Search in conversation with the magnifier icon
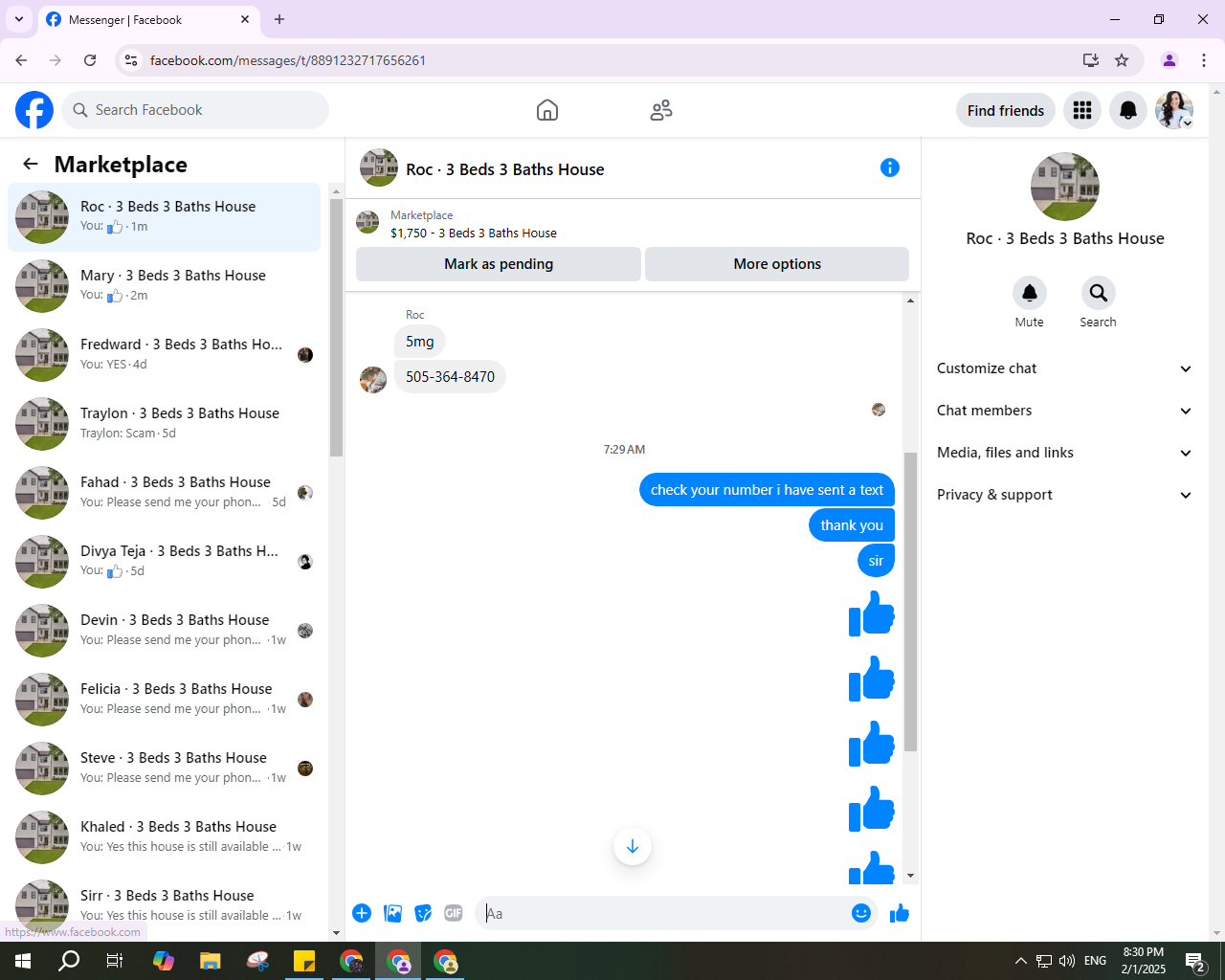1225x980 pixels. (x=1099, y=293)
